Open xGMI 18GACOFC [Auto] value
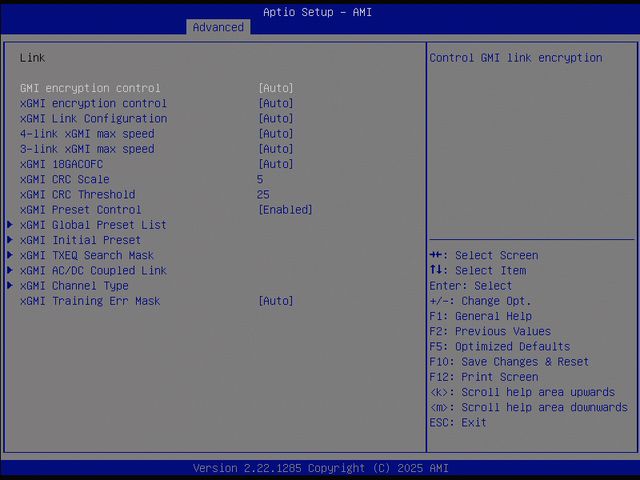 coord(276,164)
